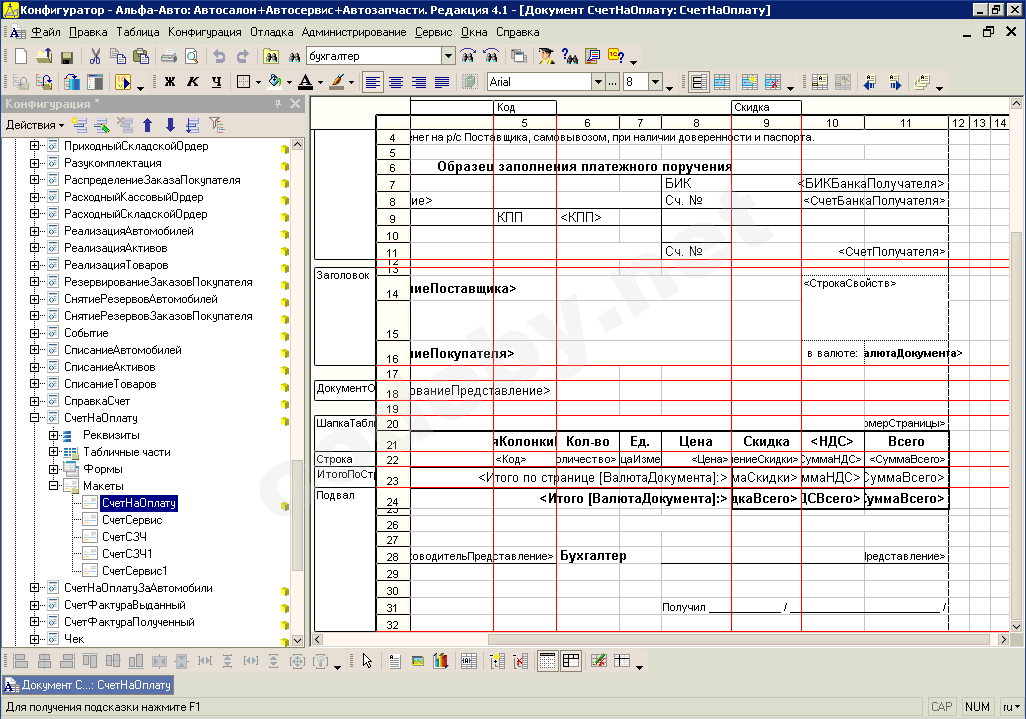1026x719 pixels.
Task: Open the Arial font name dropdown
Action: click(x=598, y=82)
